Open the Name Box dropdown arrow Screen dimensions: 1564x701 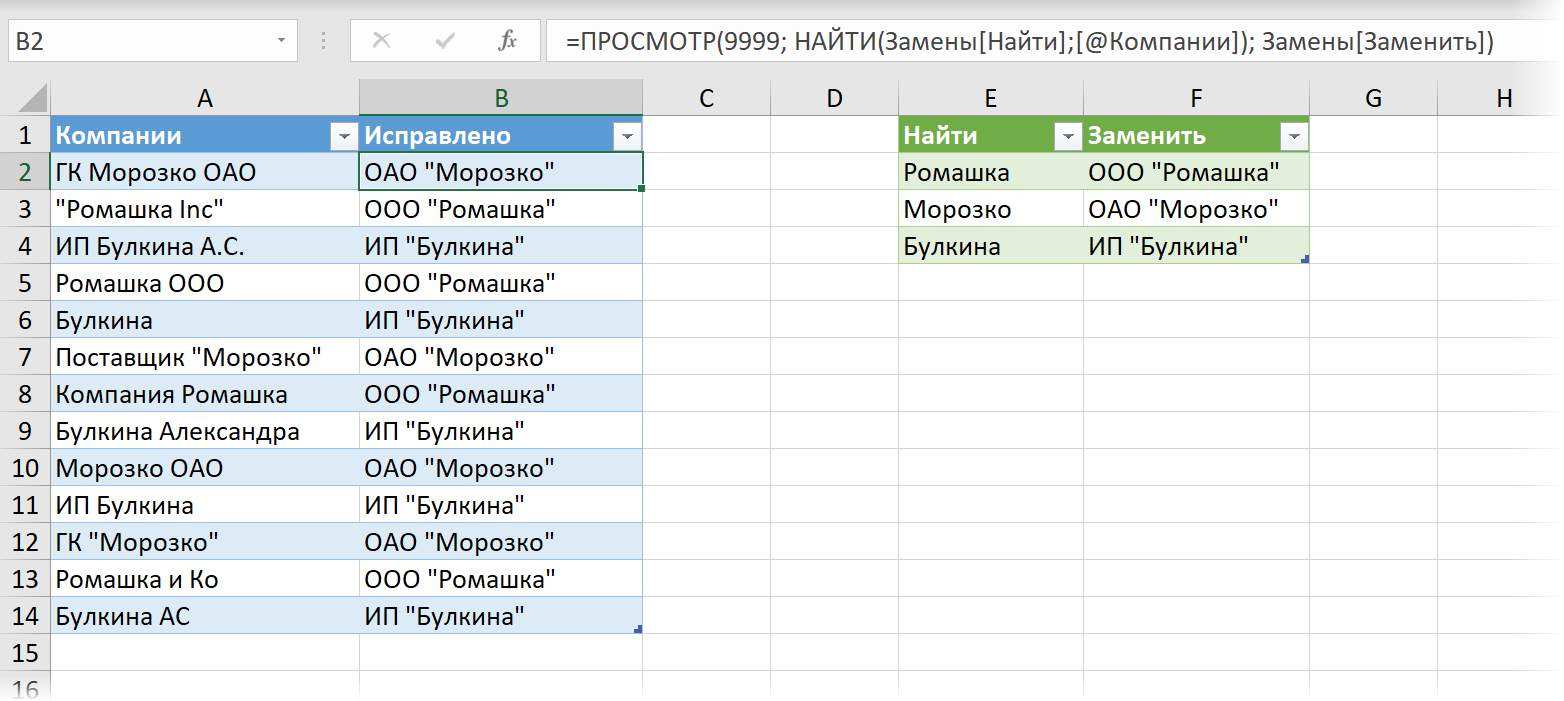click(x=280, y=42)
